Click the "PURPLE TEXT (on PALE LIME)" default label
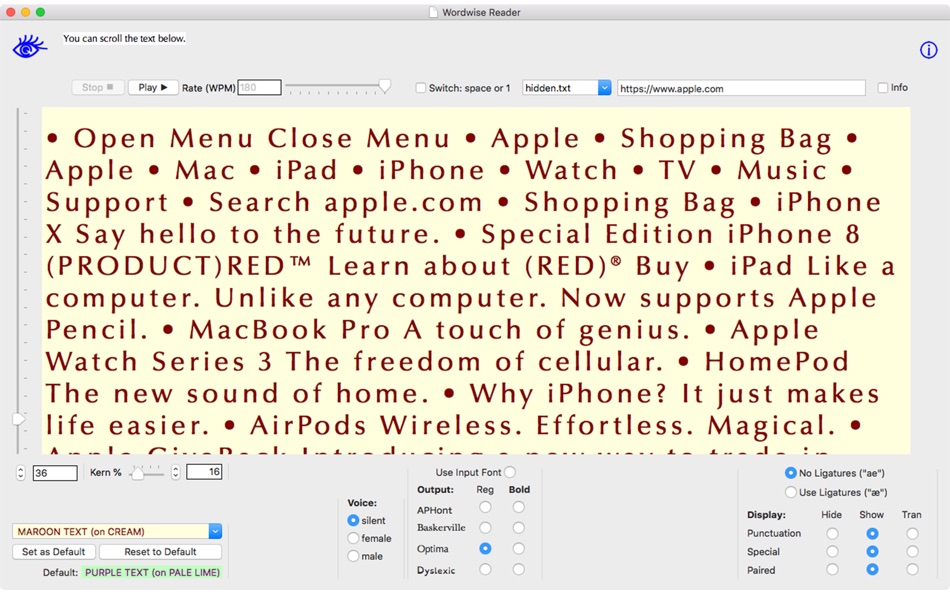Screen dimensions: 950x594 [x=152, y=572]
